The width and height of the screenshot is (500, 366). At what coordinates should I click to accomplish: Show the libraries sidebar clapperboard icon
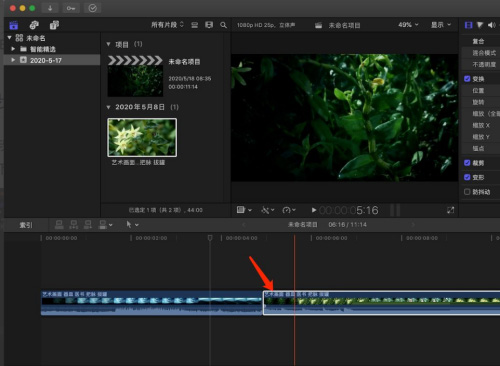coord(14,25)
